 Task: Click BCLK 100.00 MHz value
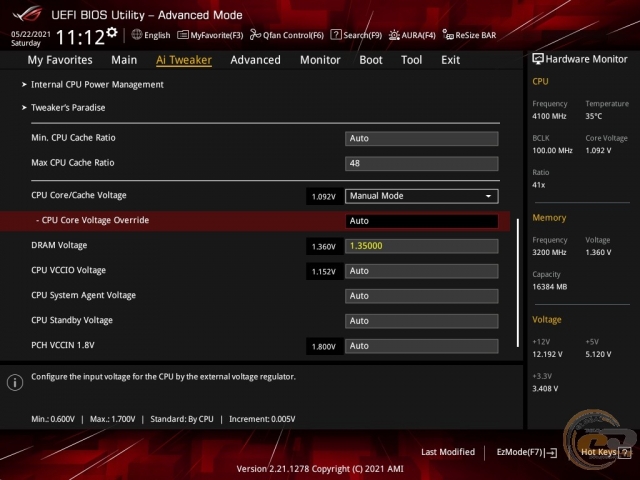[x=552, y=151]
